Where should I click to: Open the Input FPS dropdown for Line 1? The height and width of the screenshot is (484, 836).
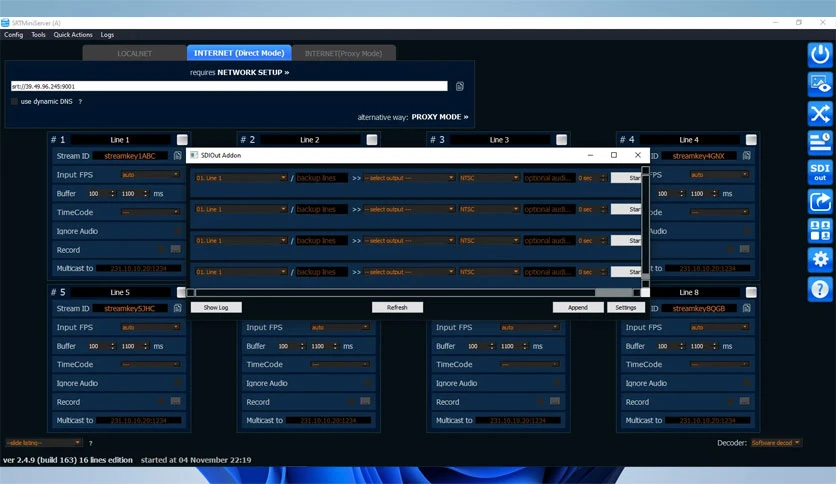(150, 174)
